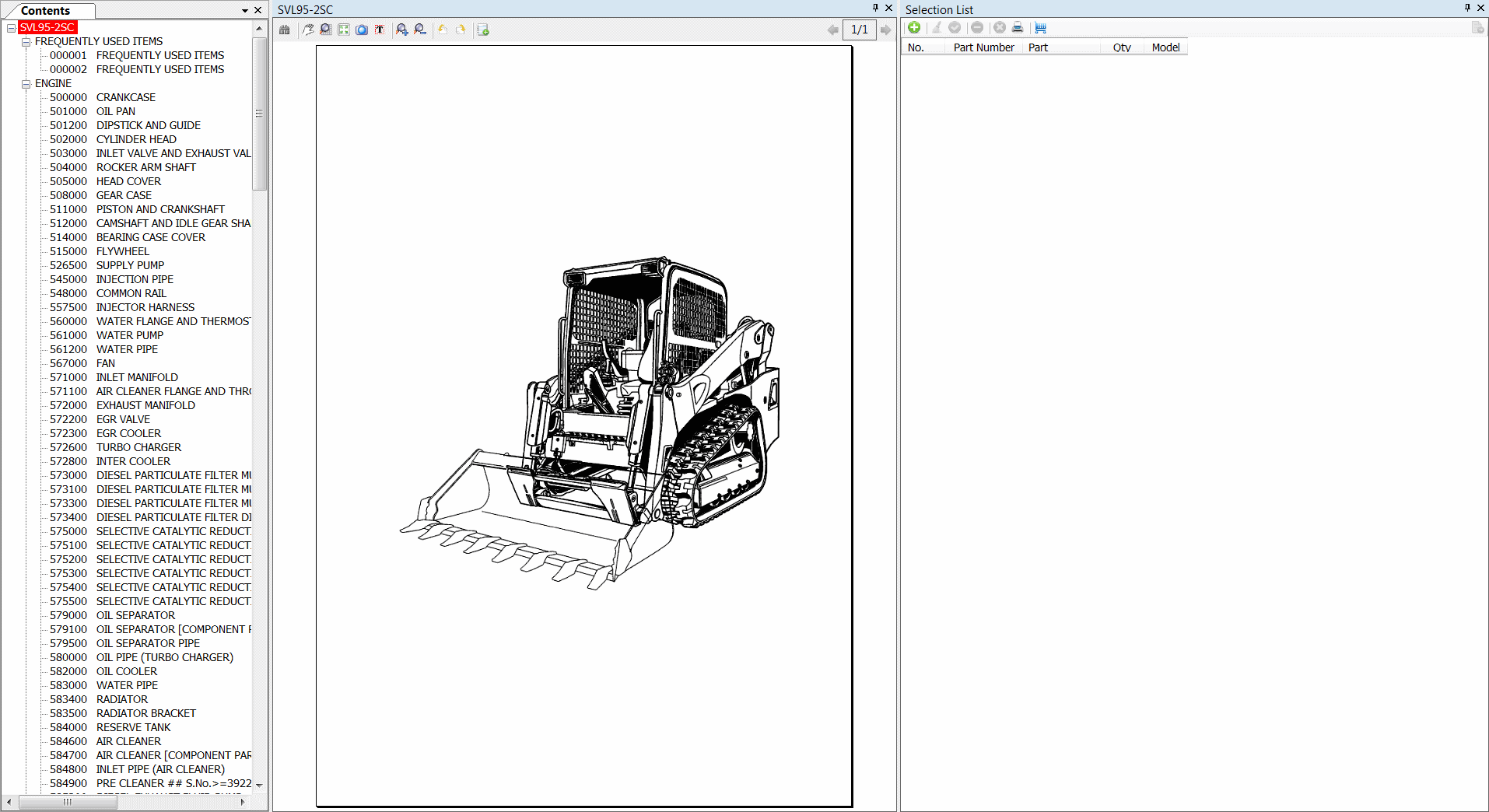Open the Contents panel dropdown arrow
This screenshot has width=1489, height=812.
(x=243, y=10)
